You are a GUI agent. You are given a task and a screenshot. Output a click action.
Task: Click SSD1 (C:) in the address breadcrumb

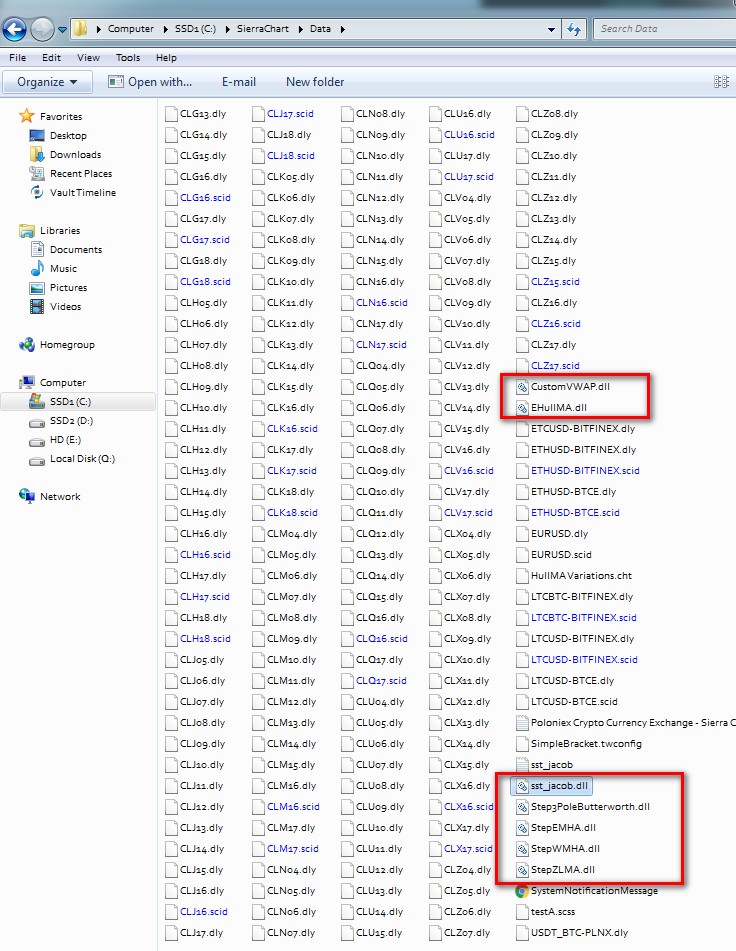click(x=195, y=29)
